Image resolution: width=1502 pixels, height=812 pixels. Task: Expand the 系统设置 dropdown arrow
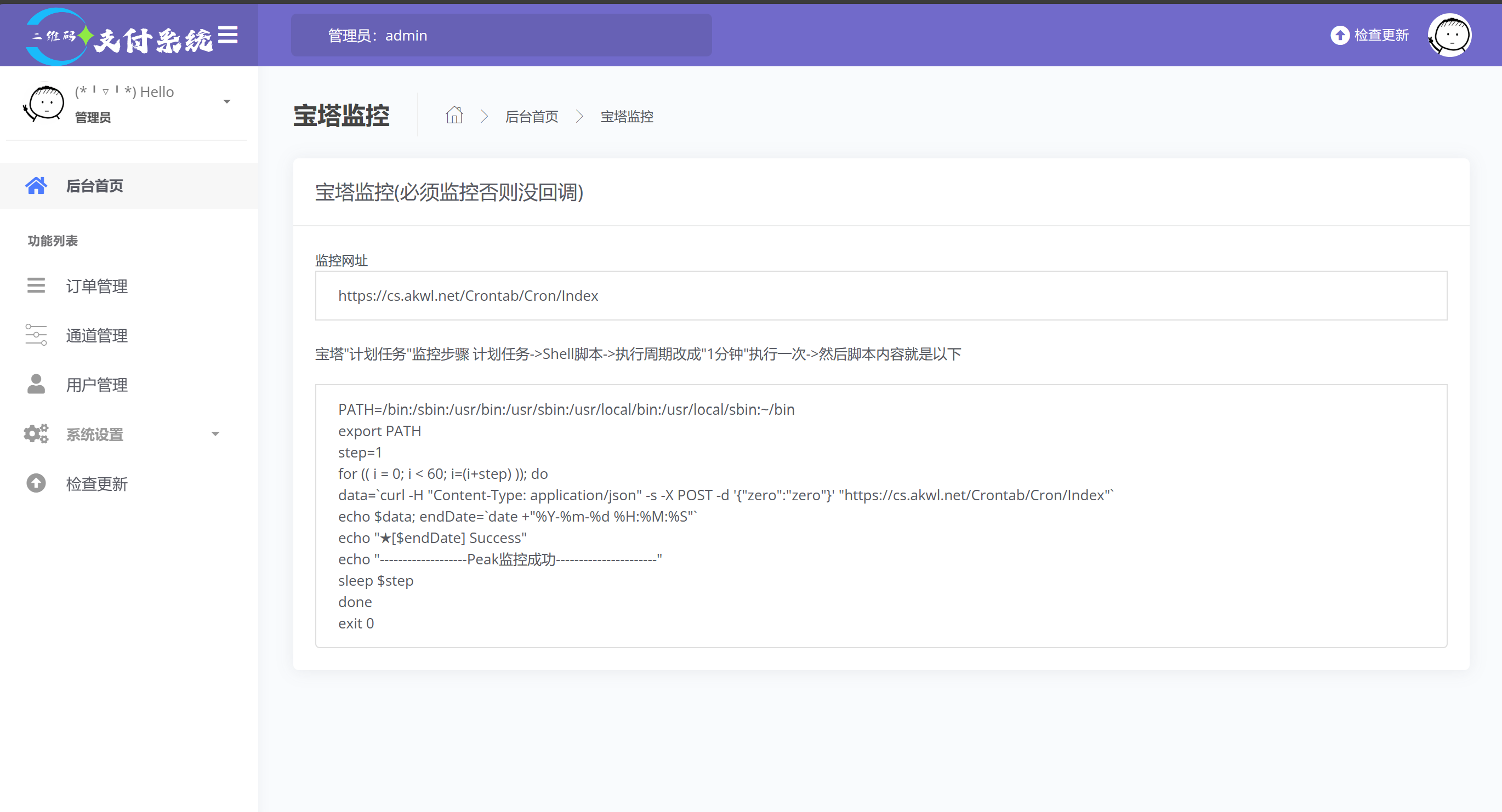[x=215, y=434]
